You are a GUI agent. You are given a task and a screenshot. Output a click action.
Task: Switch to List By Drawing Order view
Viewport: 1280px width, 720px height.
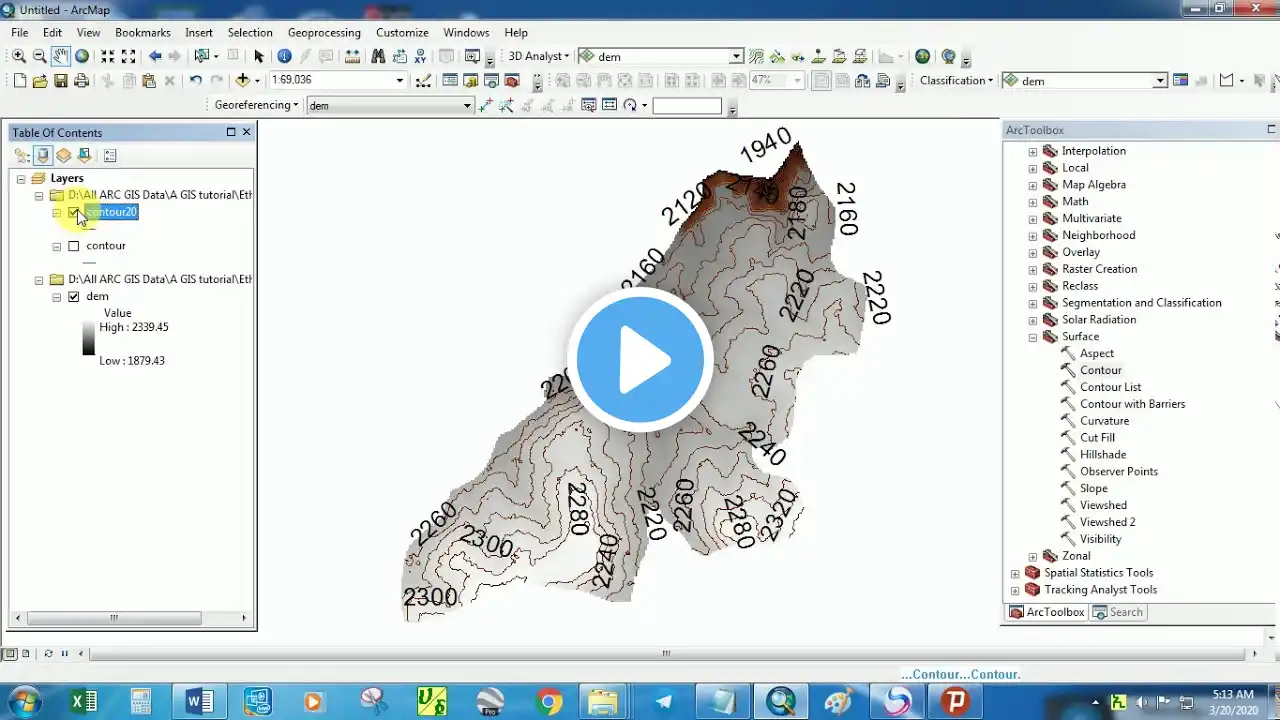pyautogui.click(x=22, y=155)
